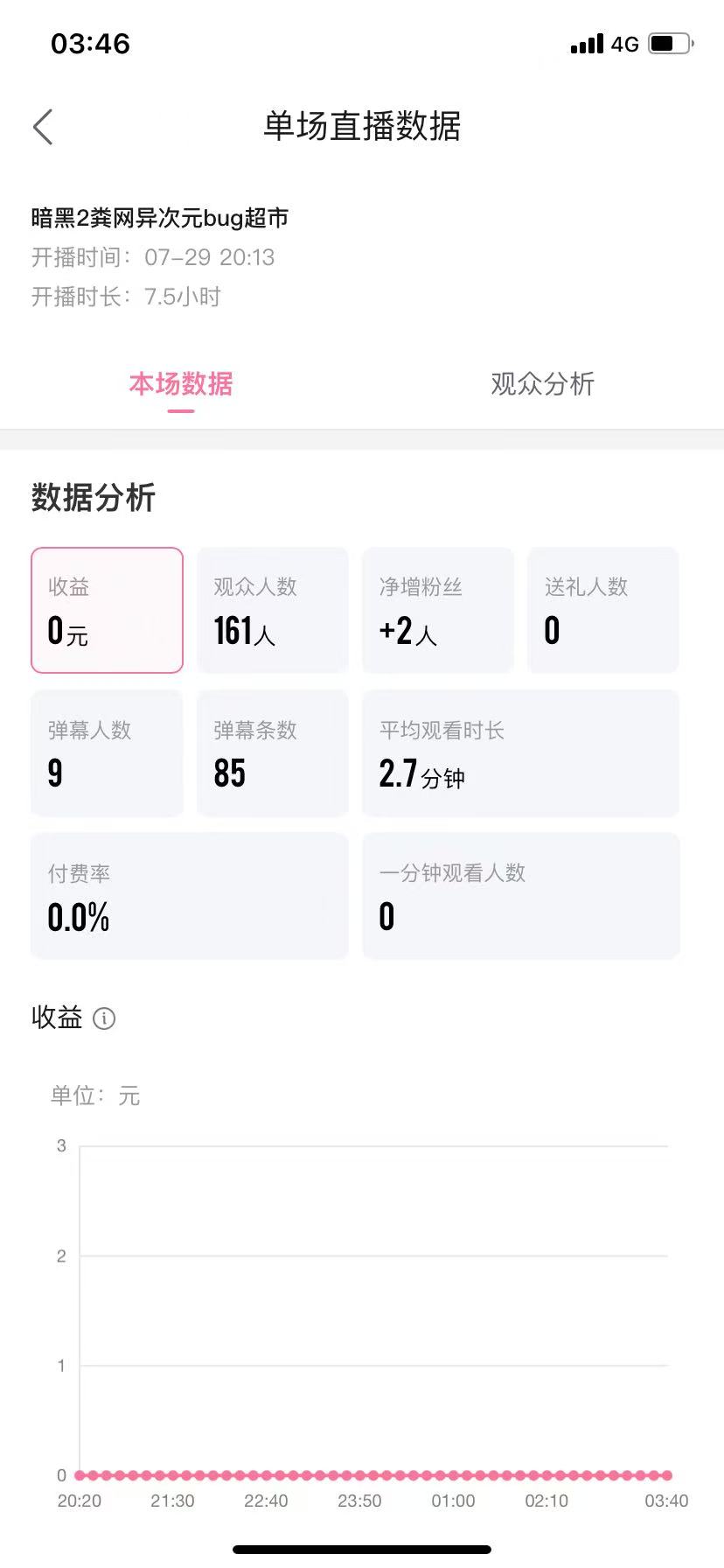Tap the stream title 暗黑2粪网异次元bug超市
The width and height of the screenshot is (724, 1568).
click(160, 218)
